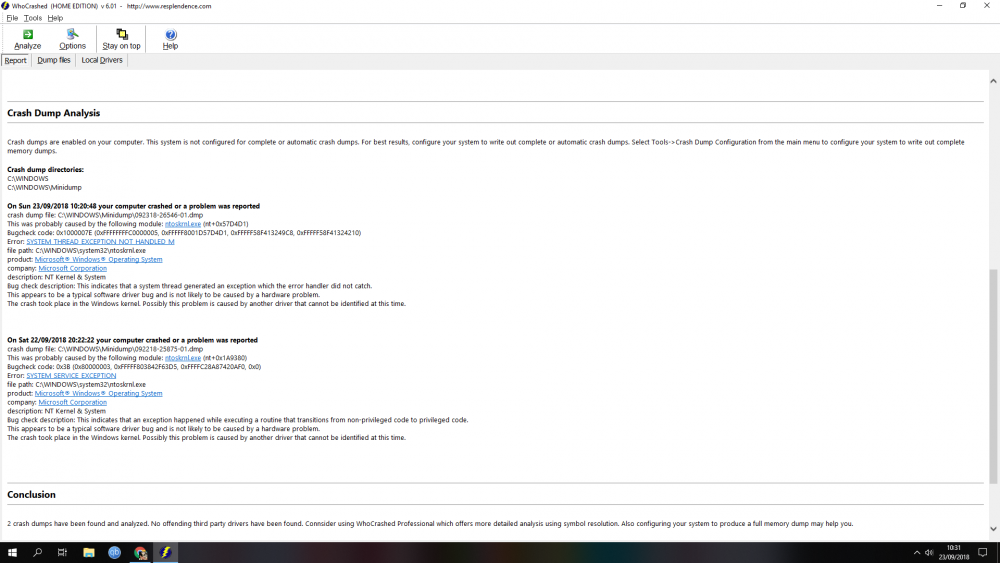Open the Options toolbar icon
Viewport: 1000px width, 563px height.
click(x=72, y=39)
